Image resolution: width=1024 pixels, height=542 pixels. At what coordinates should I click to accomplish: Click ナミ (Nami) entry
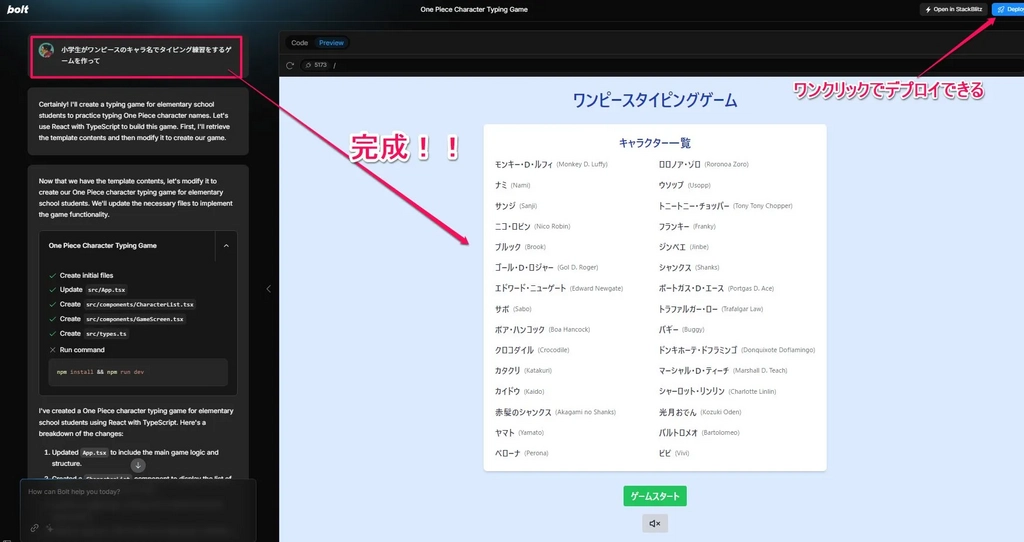tap(512, 185)
